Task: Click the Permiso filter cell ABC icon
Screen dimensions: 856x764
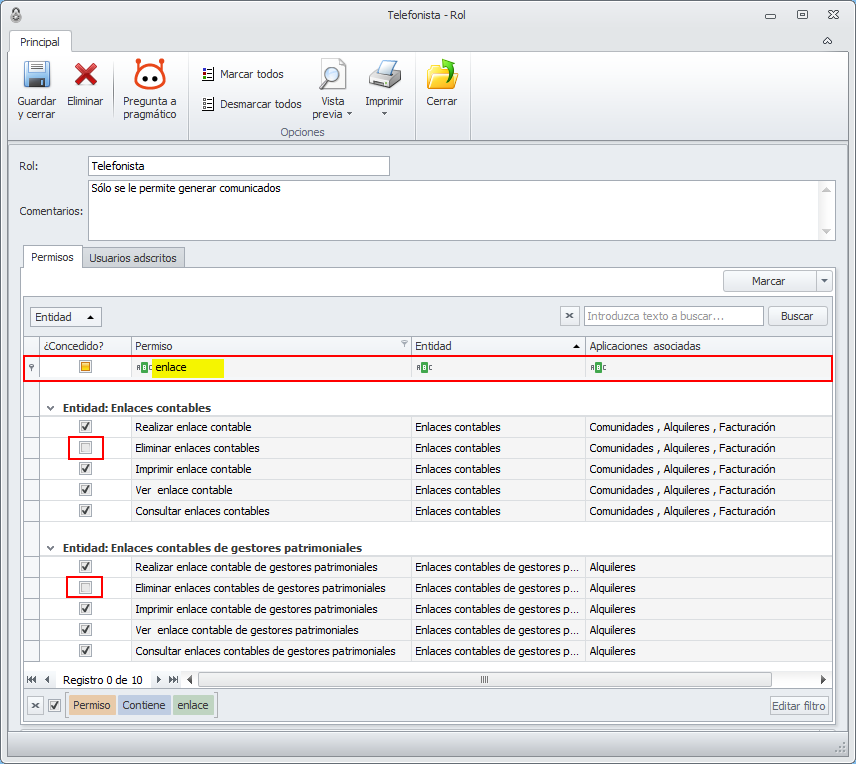Action: pos(144,368)
